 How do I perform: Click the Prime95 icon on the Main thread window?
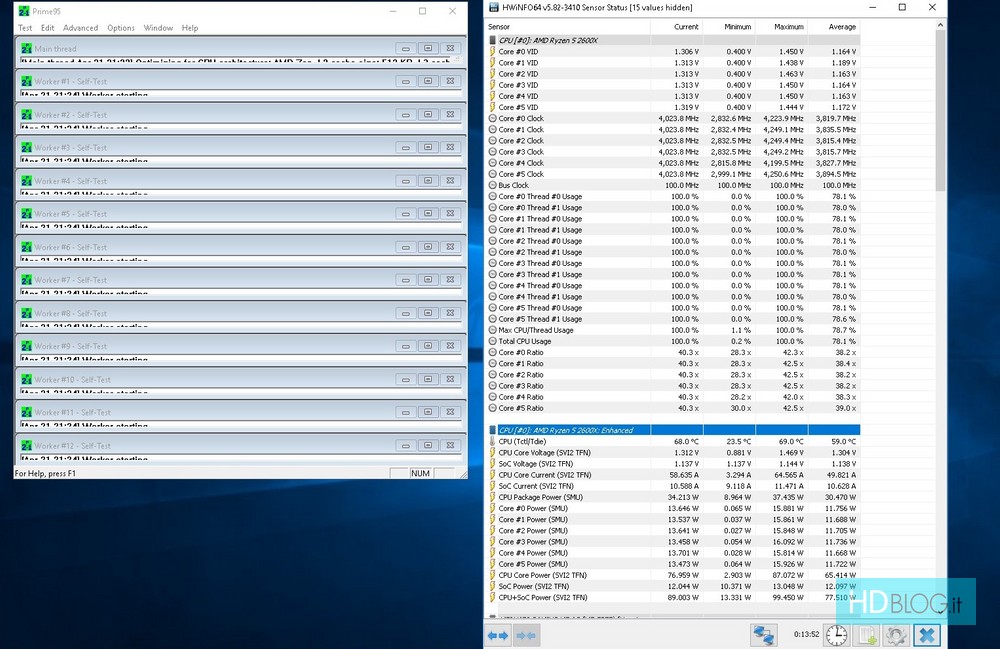[26, 48]
